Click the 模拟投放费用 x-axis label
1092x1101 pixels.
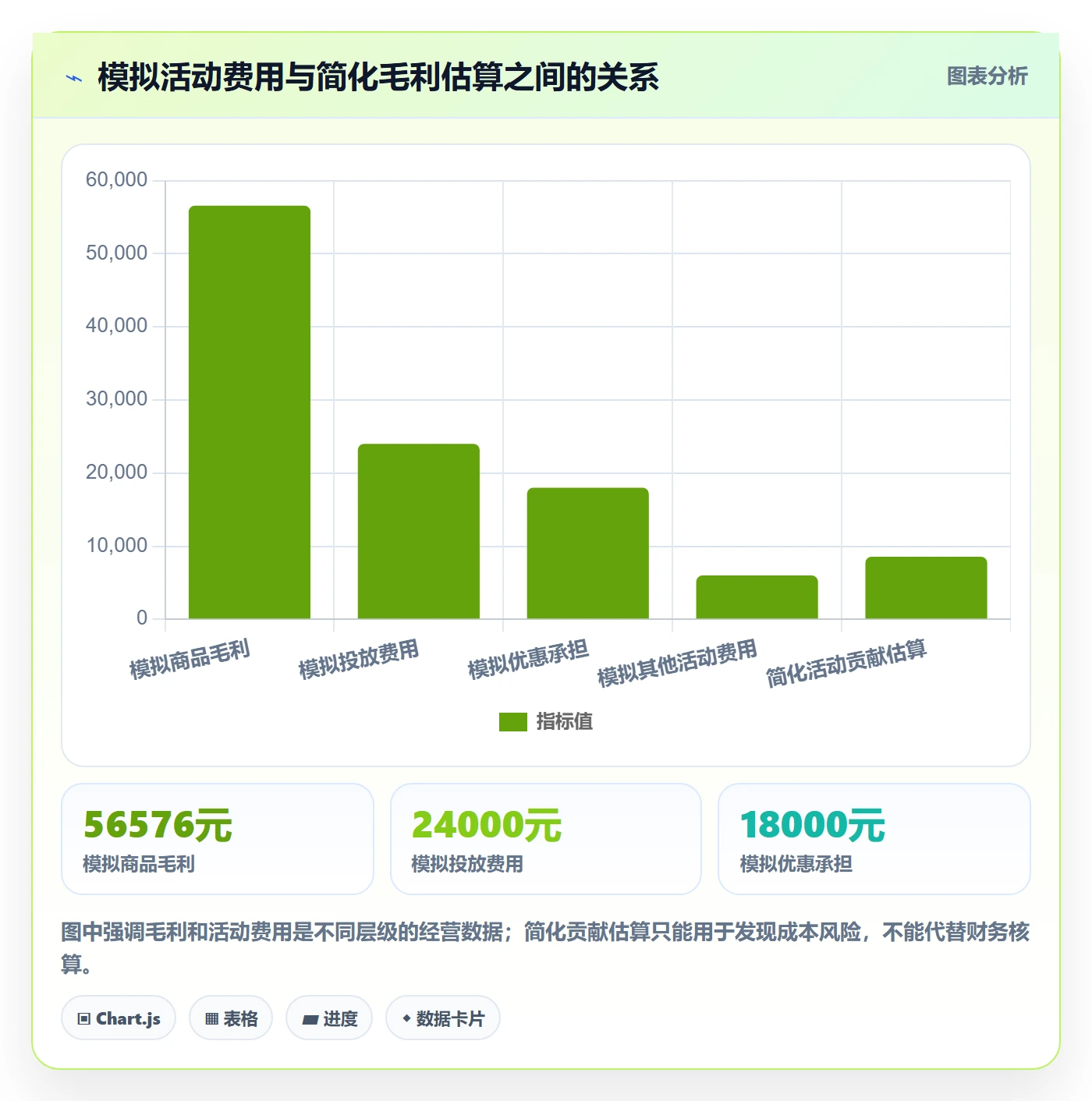coord(359,660)
